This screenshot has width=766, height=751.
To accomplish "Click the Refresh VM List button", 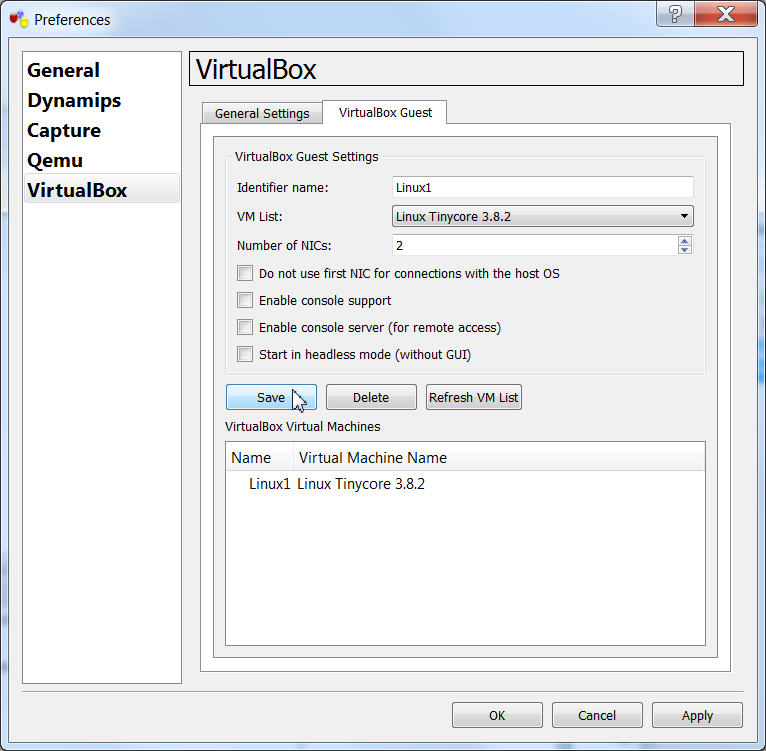I will click(473, 397).
